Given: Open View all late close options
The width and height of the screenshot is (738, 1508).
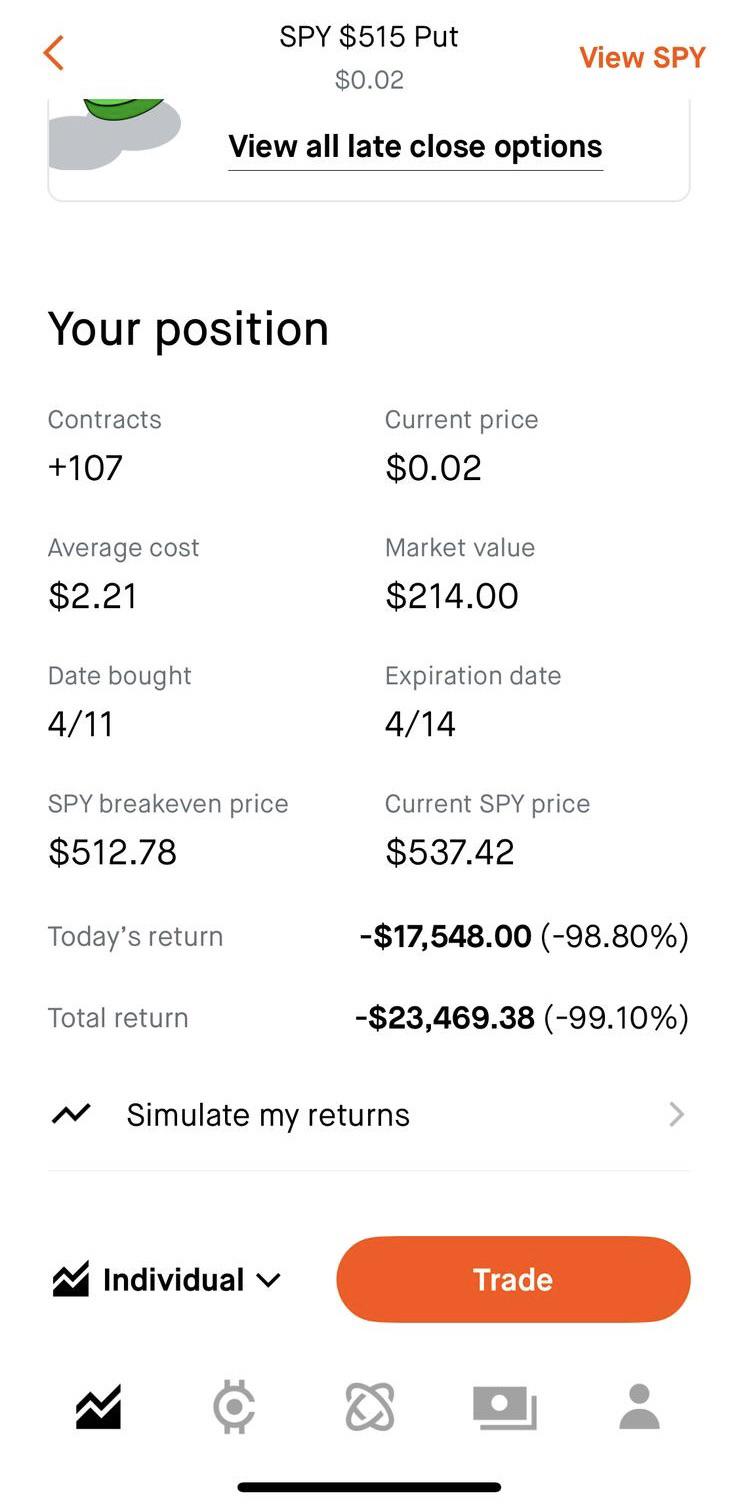Looking at the screenshot, I should click(415, 147).
